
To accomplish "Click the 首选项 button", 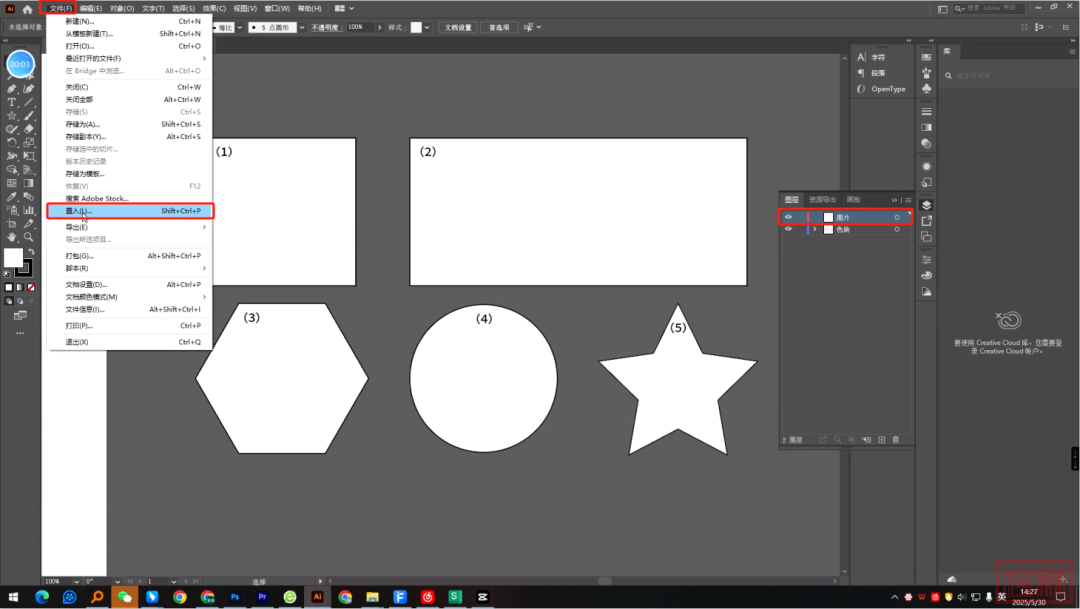I will (x=499, y=28).
